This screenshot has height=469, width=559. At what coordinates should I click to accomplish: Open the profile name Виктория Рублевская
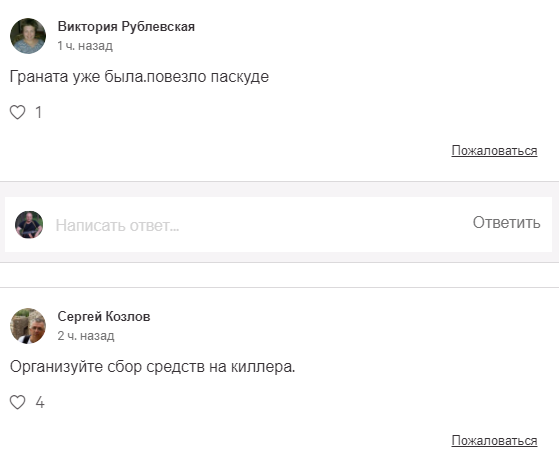(126, 26)
